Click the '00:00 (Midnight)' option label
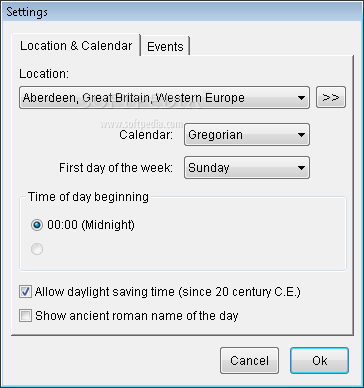The image size is (364, 388). coord(91,225)
